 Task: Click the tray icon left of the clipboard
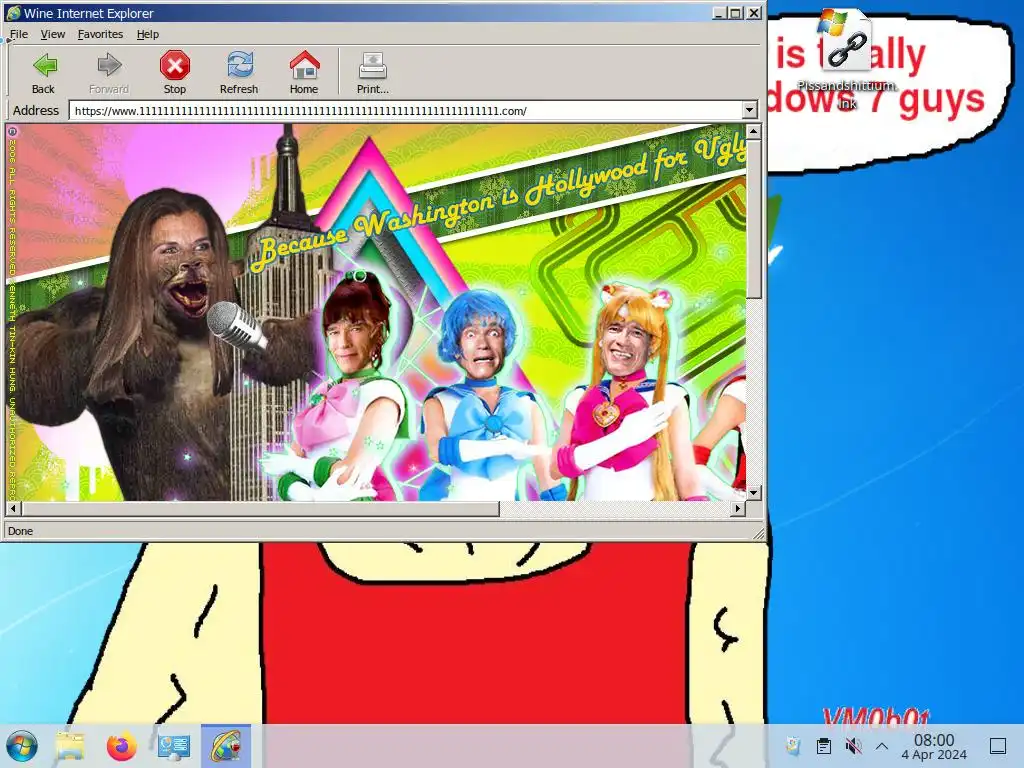[793, 746]
